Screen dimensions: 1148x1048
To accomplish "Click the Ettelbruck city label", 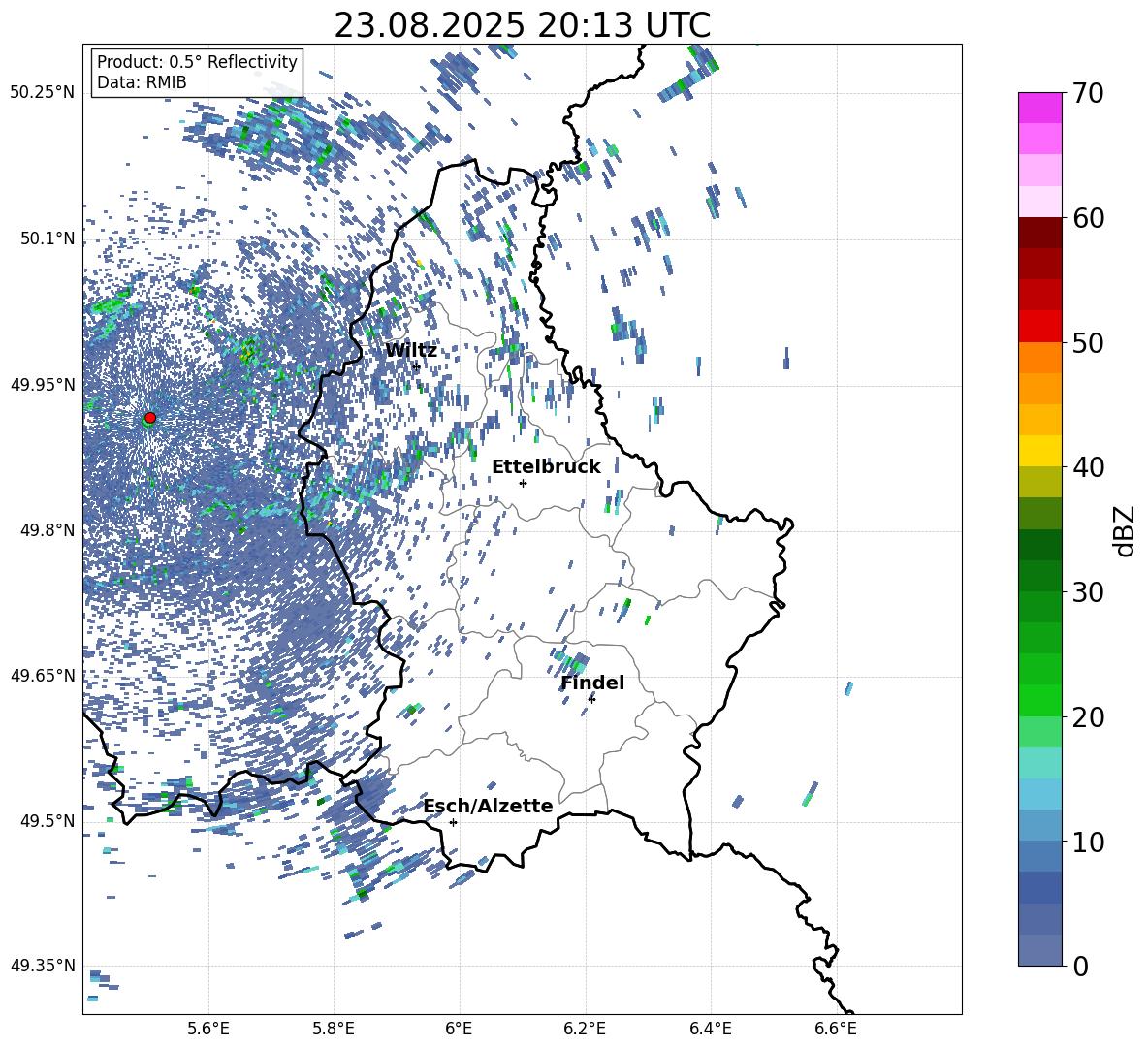I will coord(546,467).
